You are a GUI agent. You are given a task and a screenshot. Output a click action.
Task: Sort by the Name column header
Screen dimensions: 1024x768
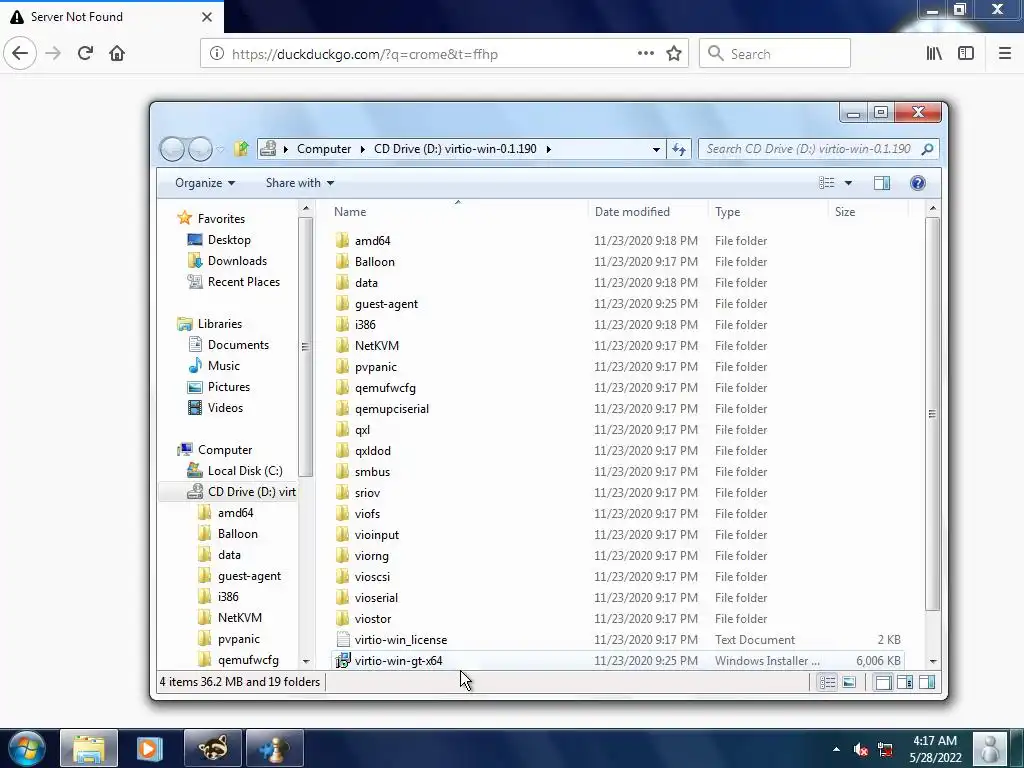click(x=457, y=212)
